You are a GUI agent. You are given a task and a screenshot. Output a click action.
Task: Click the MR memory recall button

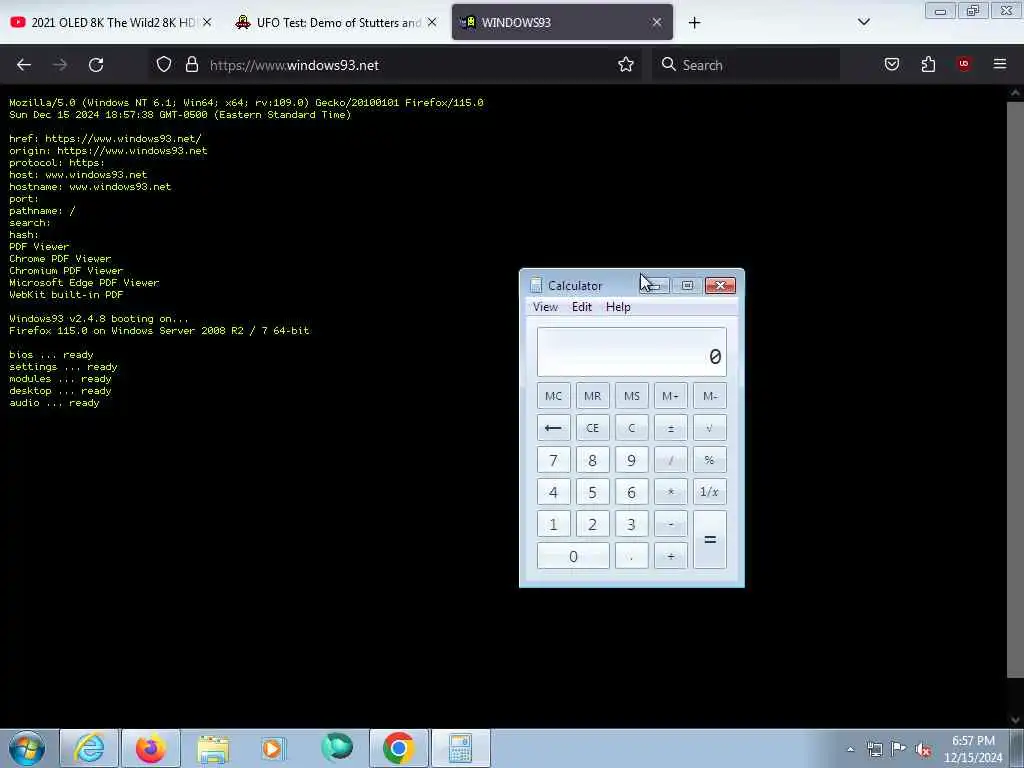tap(592, 396)
